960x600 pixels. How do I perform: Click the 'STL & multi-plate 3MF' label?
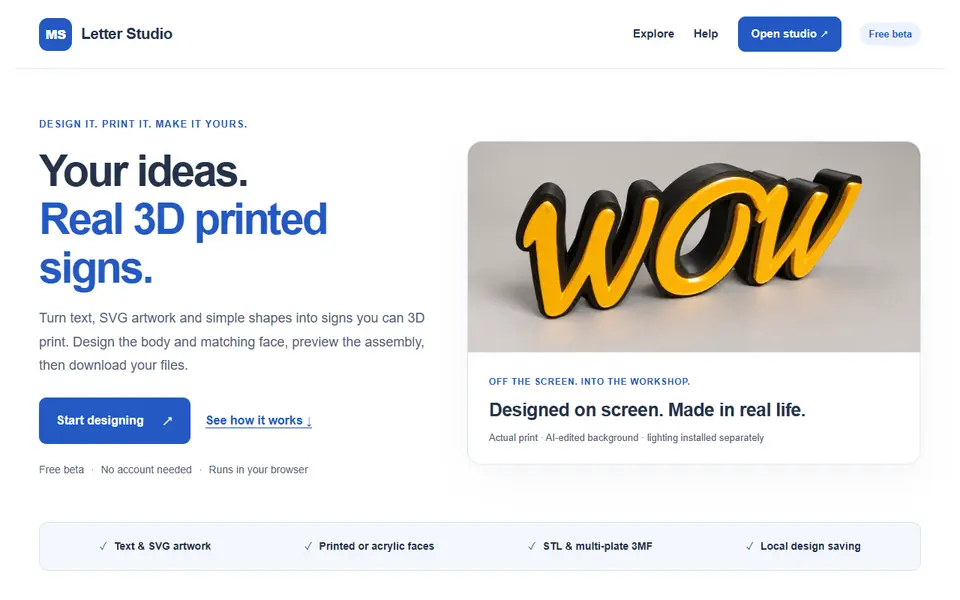[x=598, y=546]
